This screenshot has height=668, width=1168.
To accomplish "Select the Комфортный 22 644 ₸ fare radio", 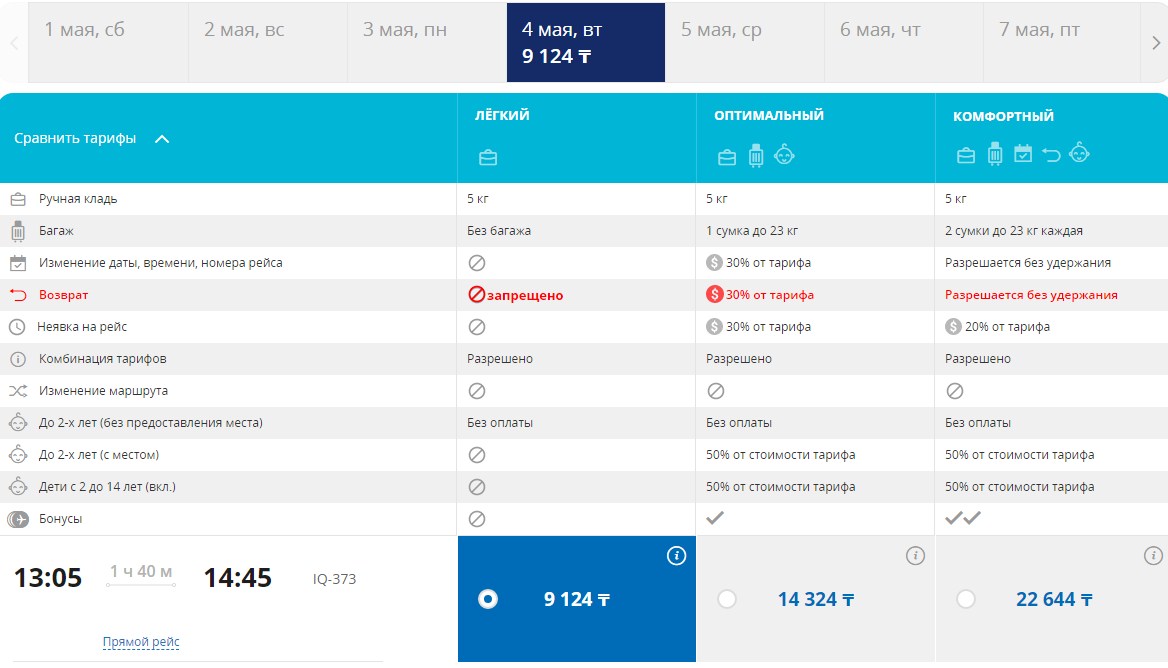I will click(x=966, y=599).
